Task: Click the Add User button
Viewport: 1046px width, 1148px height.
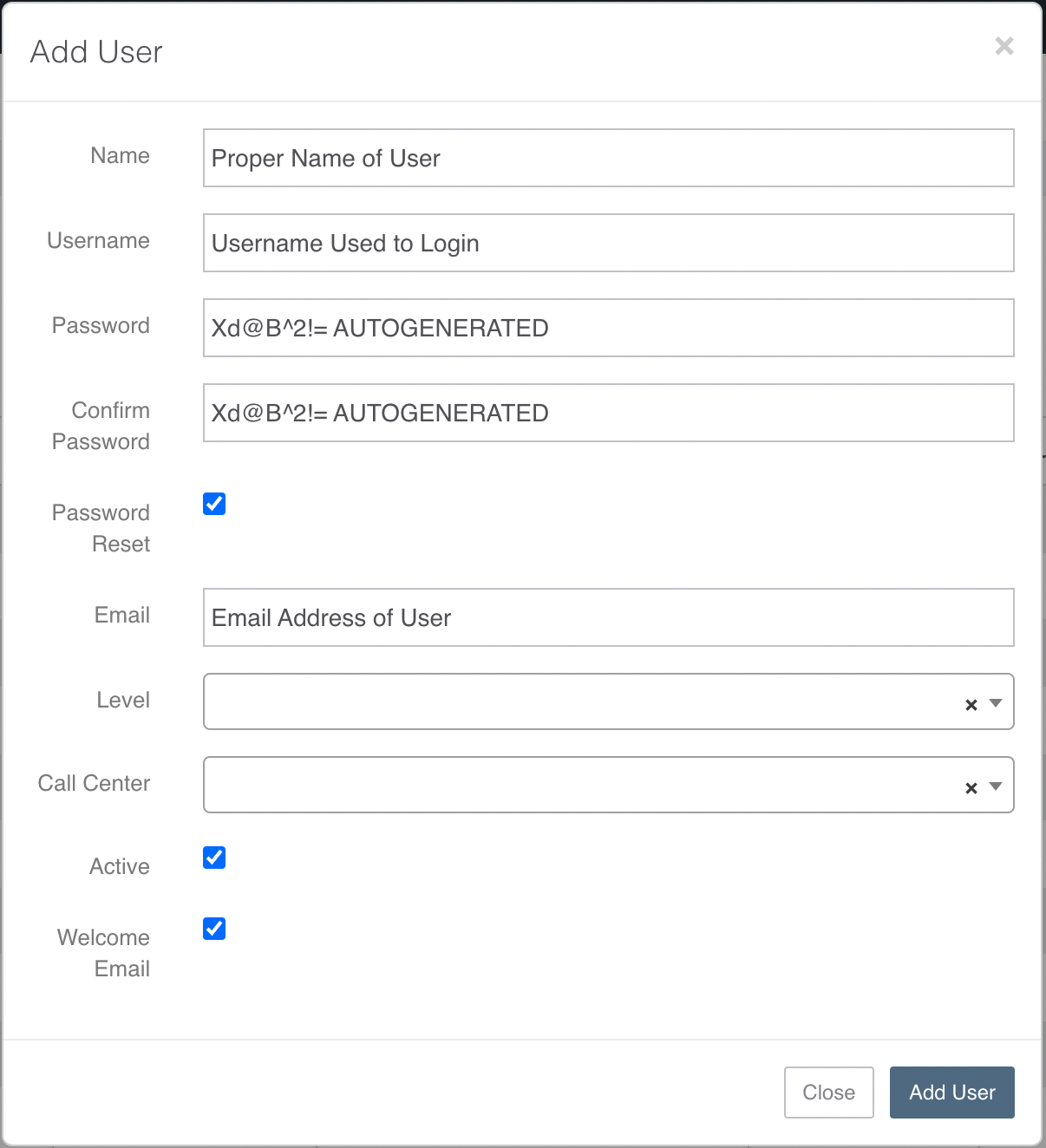Action: click(x=951, y=1093)
